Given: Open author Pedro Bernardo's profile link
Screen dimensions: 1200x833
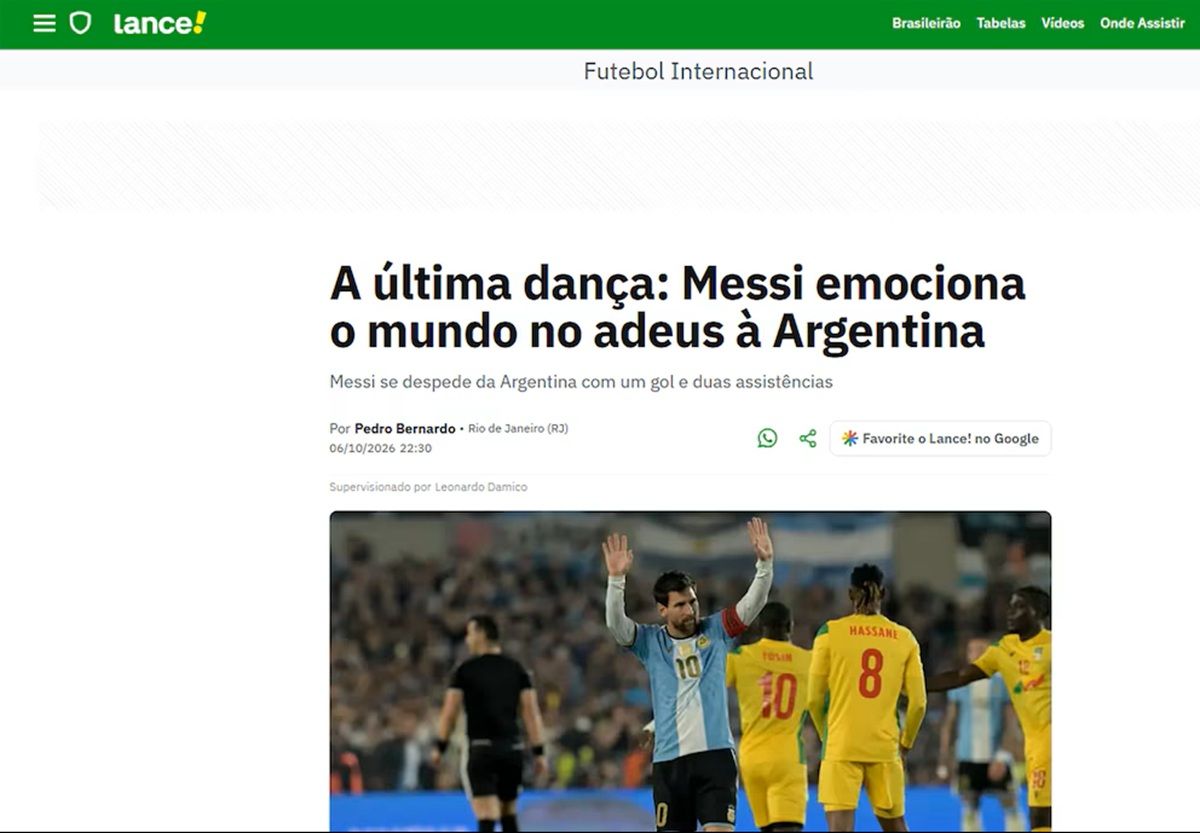Looking at the screenshot, I should point(404,429).
